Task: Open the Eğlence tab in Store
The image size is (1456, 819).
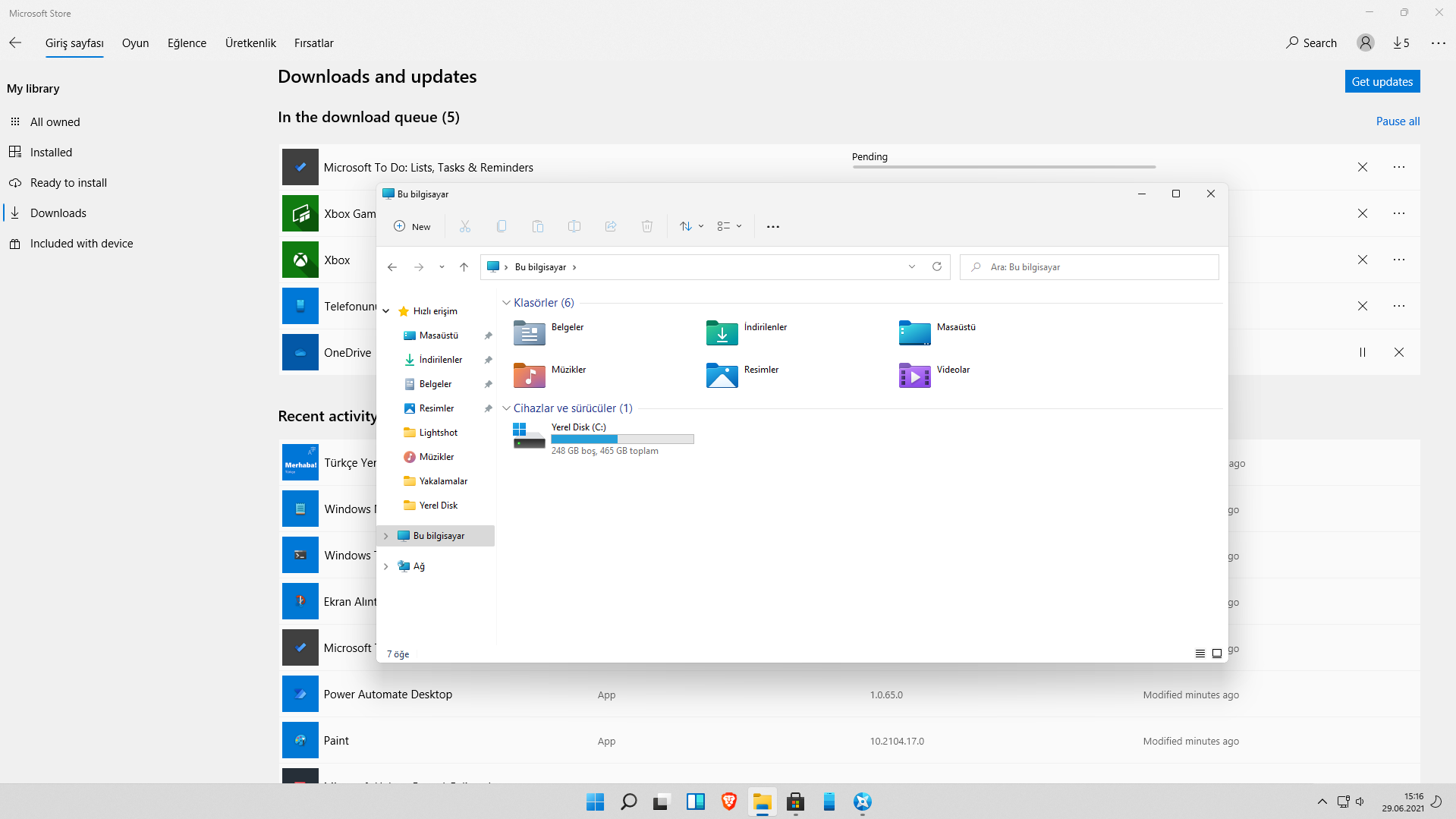Action: pyautogui.click(x=187, y=43)
